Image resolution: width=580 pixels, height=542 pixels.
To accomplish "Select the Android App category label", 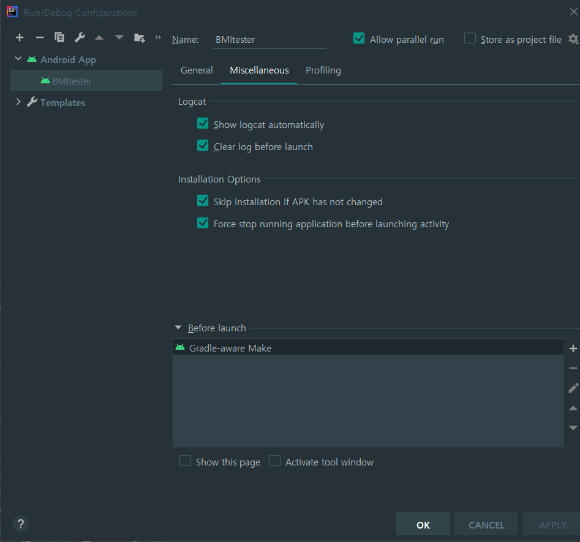I will click(x=68, y=60).
